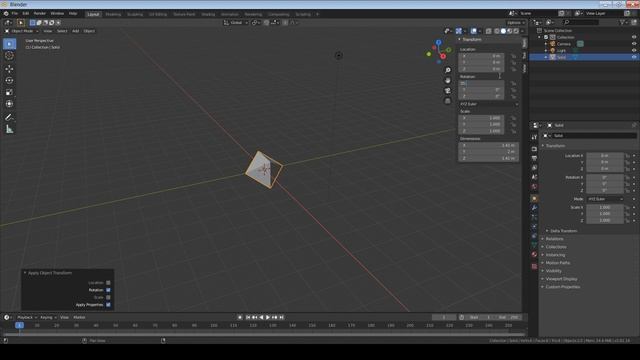Viewport: 640px width, 360px height.
Task: Toggle the camera view icon
Action: pos(448,91)
